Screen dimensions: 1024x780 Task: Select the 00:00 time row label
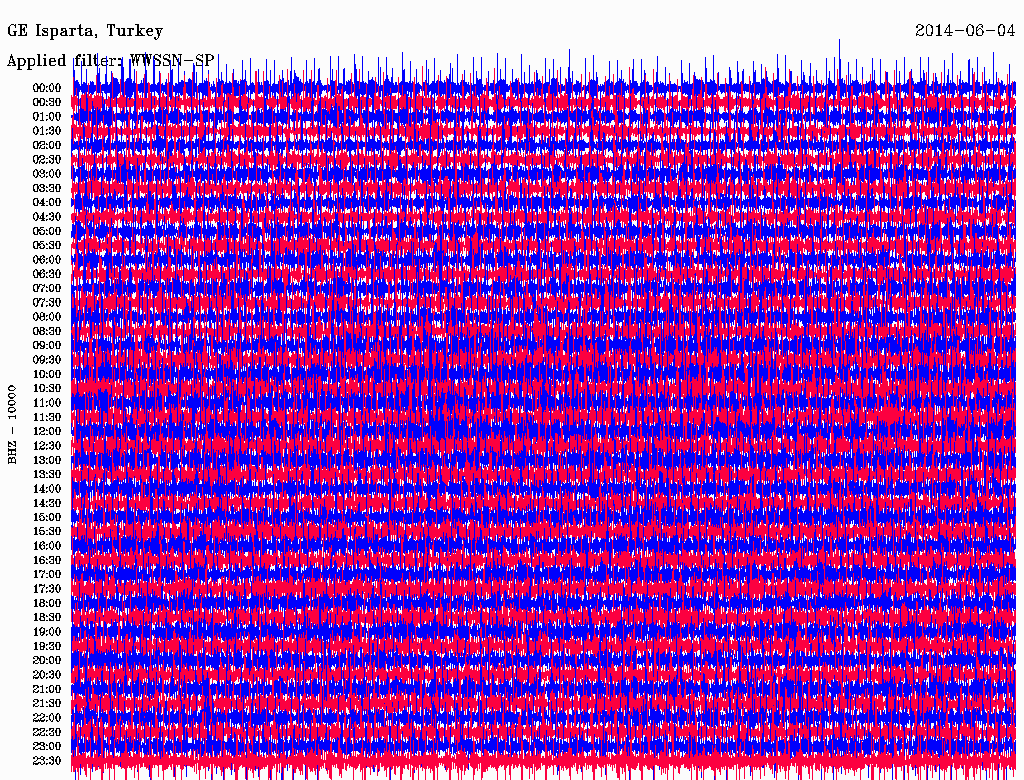47,88
